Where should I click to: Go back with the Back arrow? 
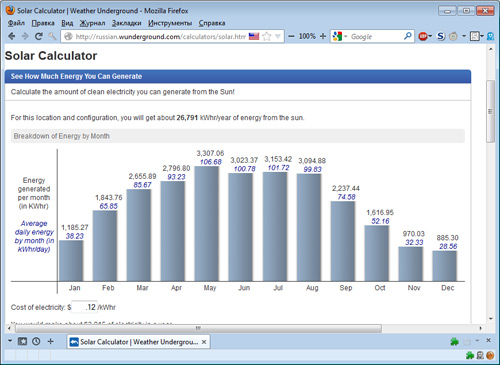click(x=11, y=36)
